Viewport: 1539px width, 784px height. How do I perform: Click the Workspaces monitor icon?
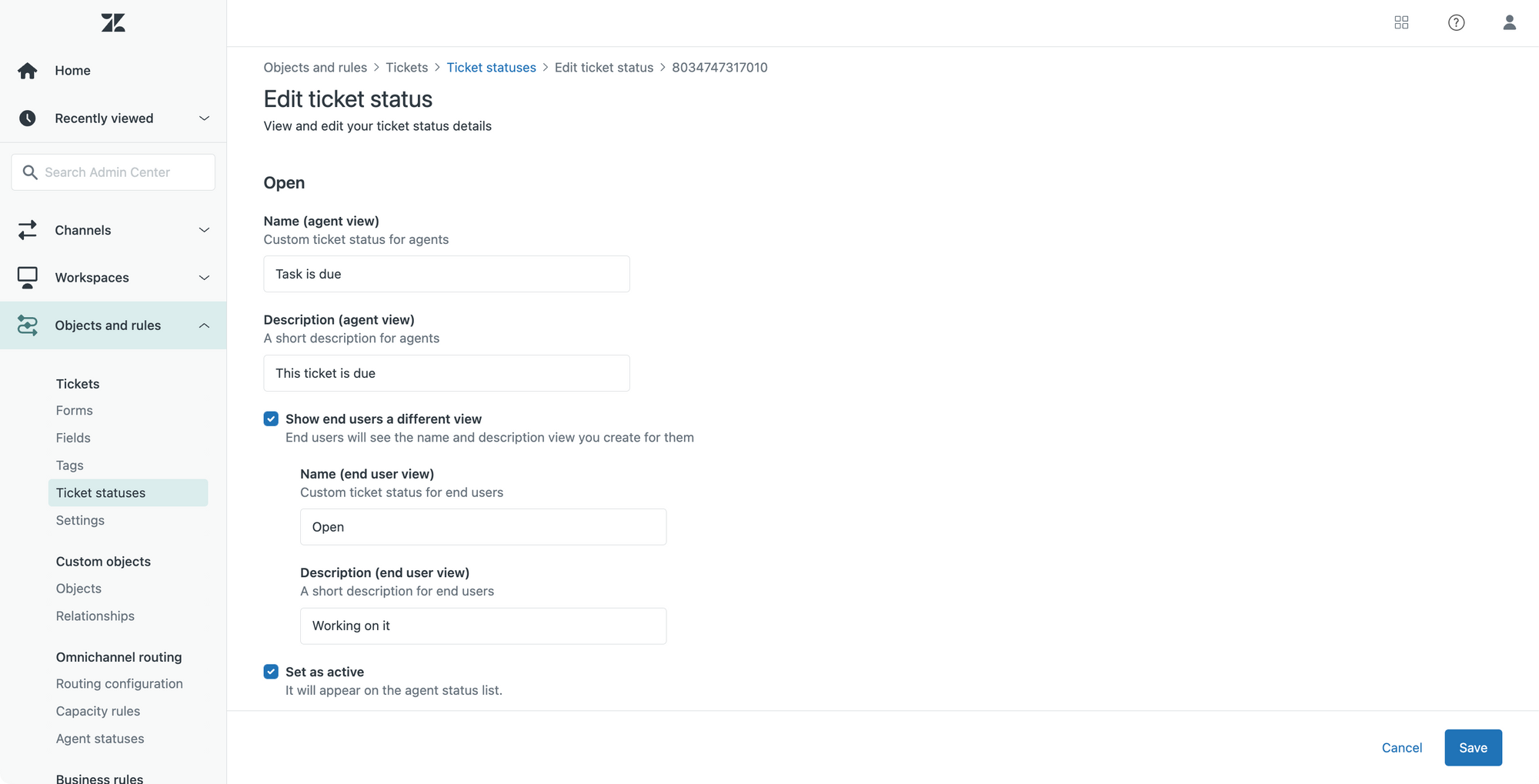(x=28, y=278)
